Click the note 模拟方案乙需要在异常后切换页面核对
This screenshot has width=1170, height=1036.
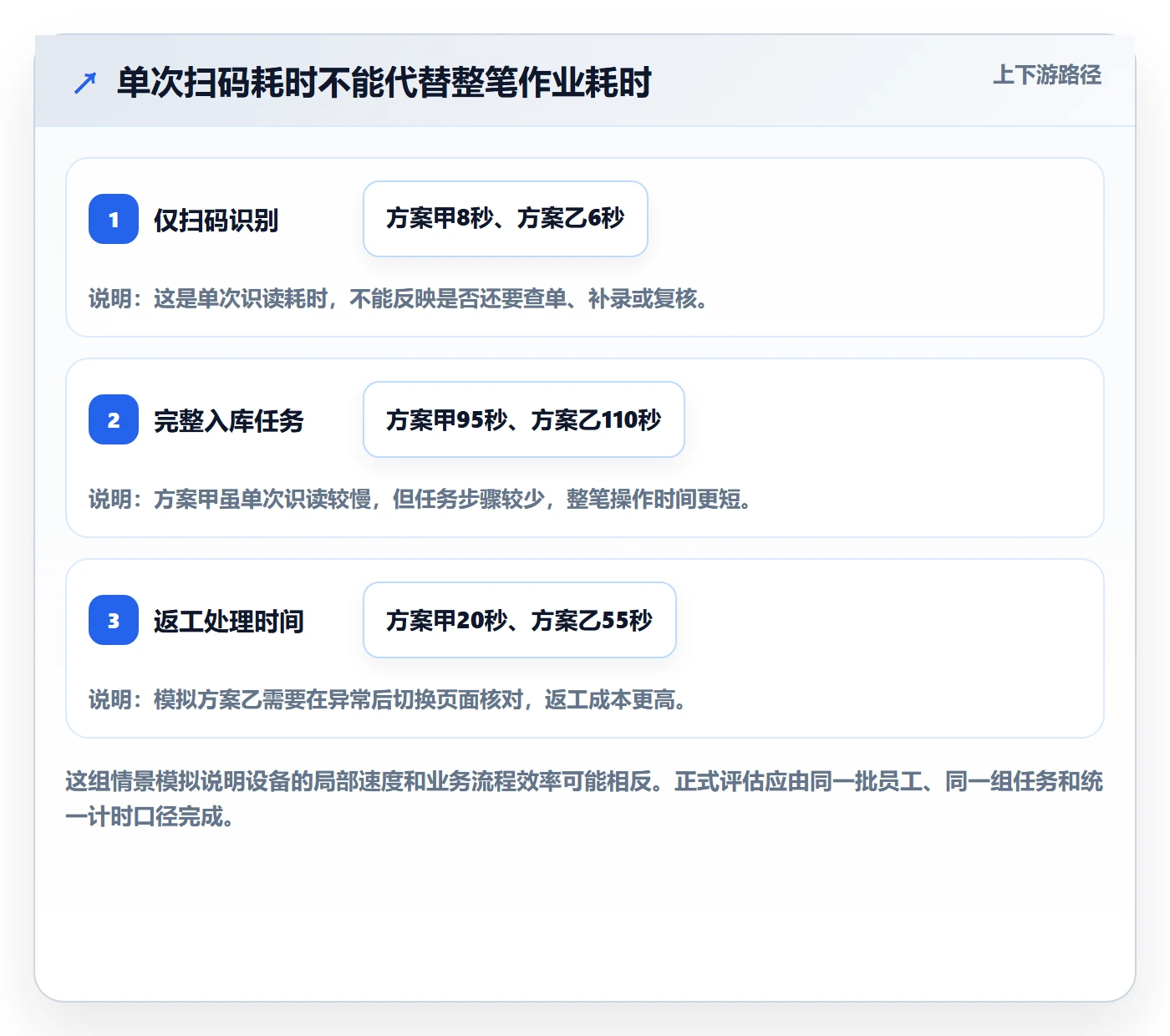(x=388, y=700)
